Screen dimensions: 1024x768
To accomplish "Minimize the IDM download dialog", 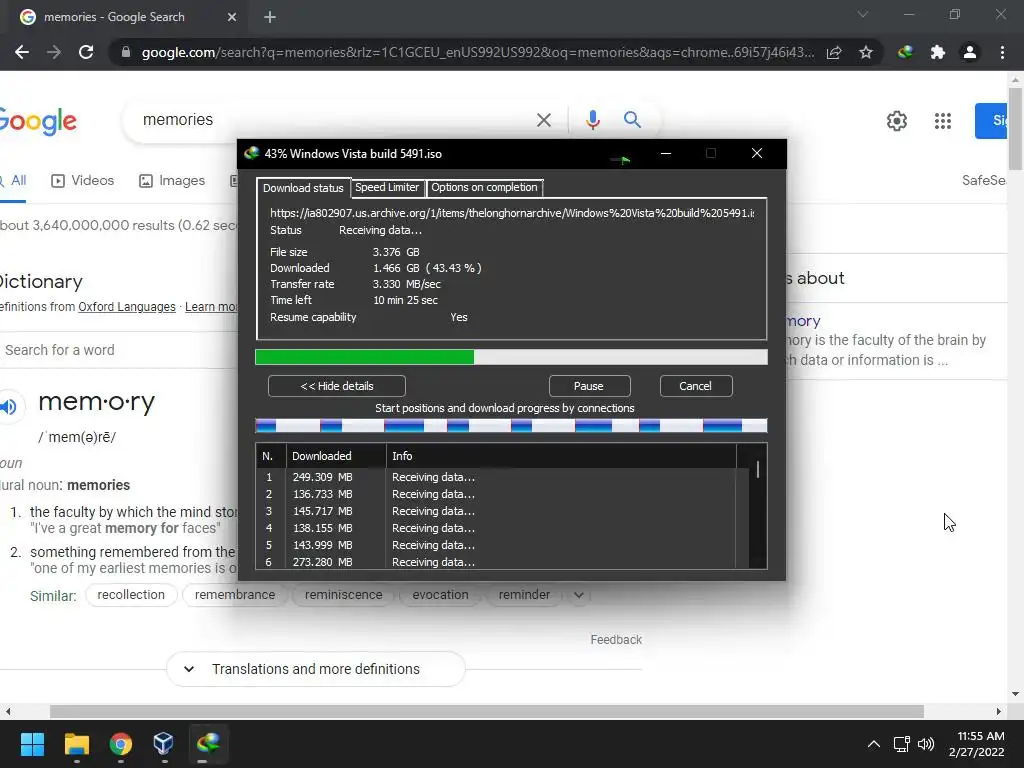I will [665, 153].
